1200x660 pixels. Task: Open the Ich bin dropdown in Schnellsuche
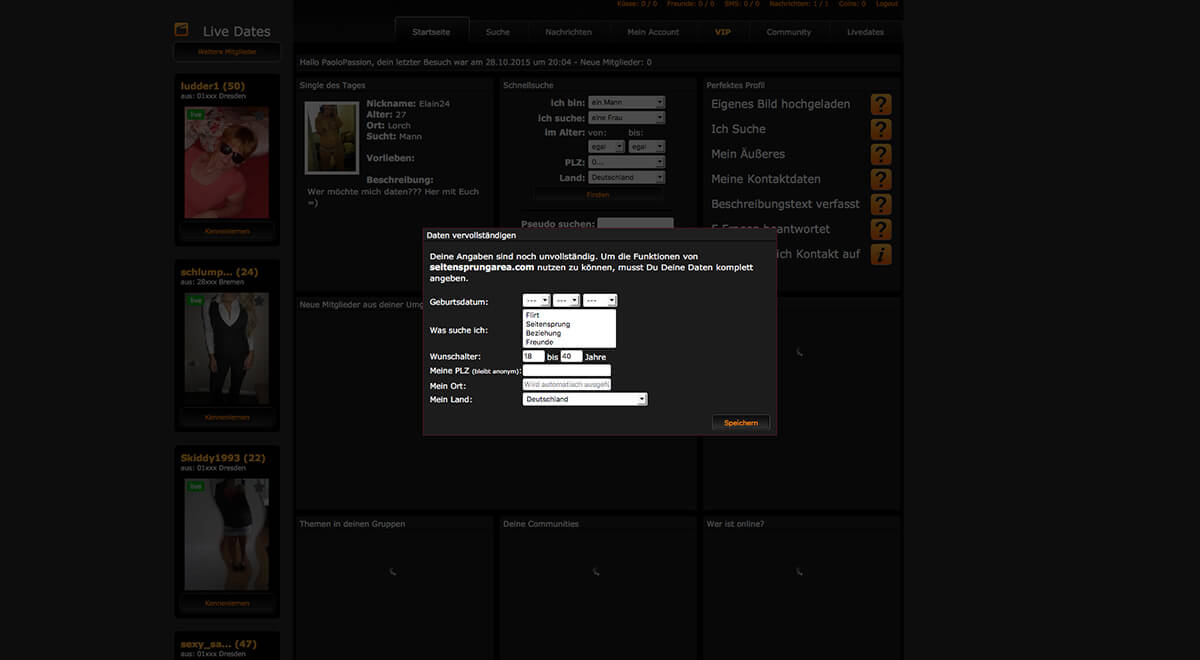click(x=626, y=102)
